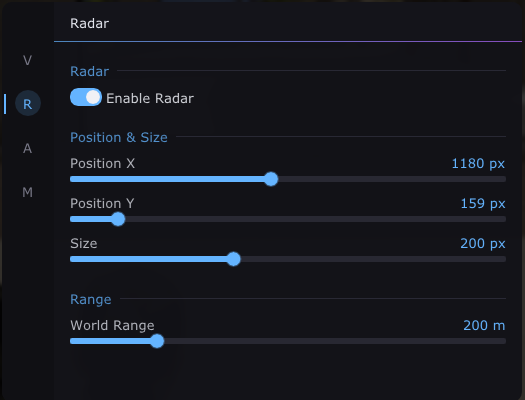Click the Range section header
525x400 pixels.
coord(90,299)
